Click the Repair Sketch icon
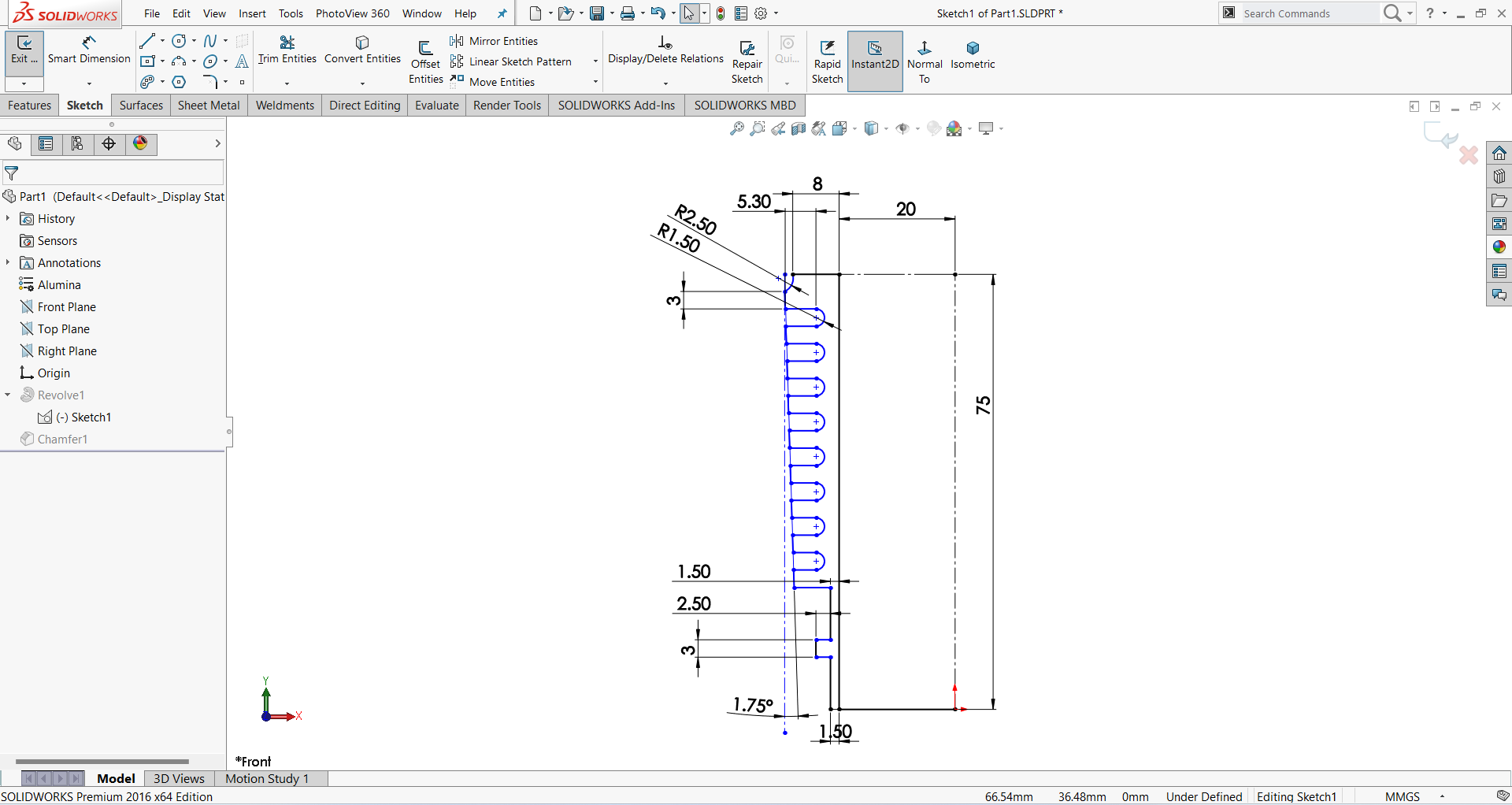The height and width of the screenshot is (805, 1512). pyautogui.click(x=747, y=61)
